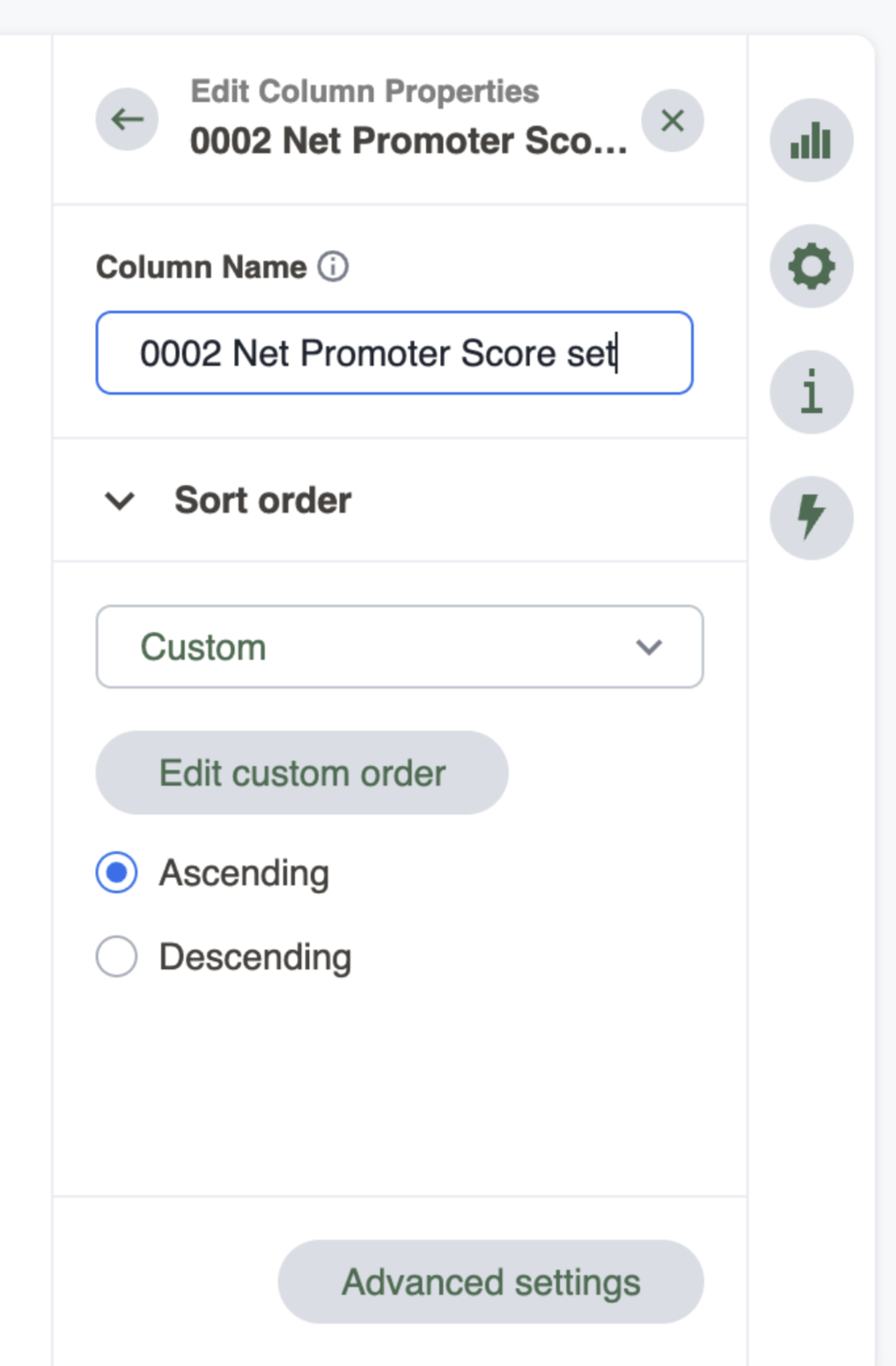Click the Column Name field label
Screen dimensions: 896x1366
click(201, 267)
